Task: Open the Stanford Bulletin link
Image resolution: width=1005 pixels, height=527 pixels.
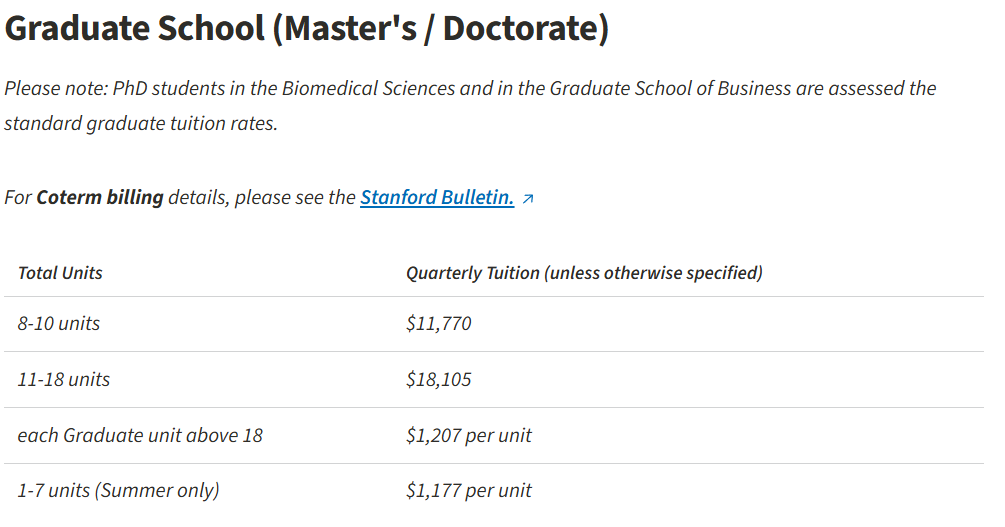Action: 436,197
